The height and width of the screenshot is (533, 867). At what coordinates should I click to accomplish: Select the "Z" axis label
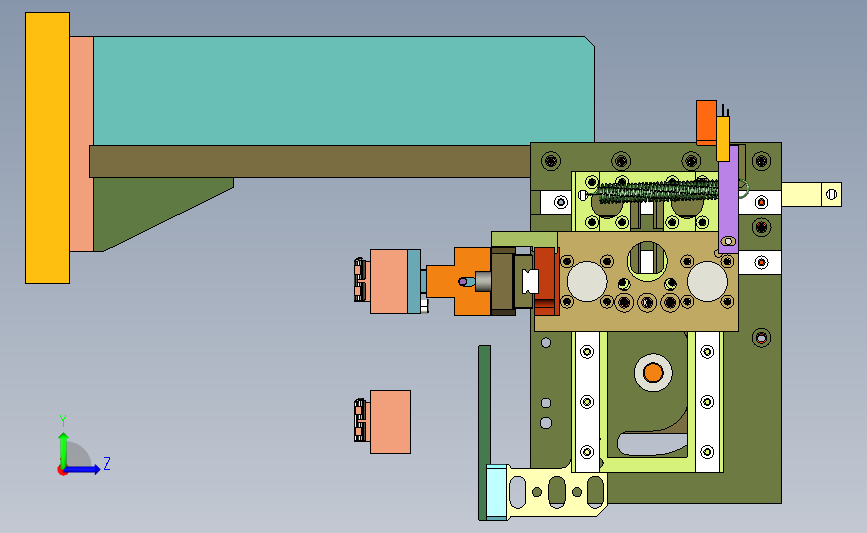tap(107, 463)
